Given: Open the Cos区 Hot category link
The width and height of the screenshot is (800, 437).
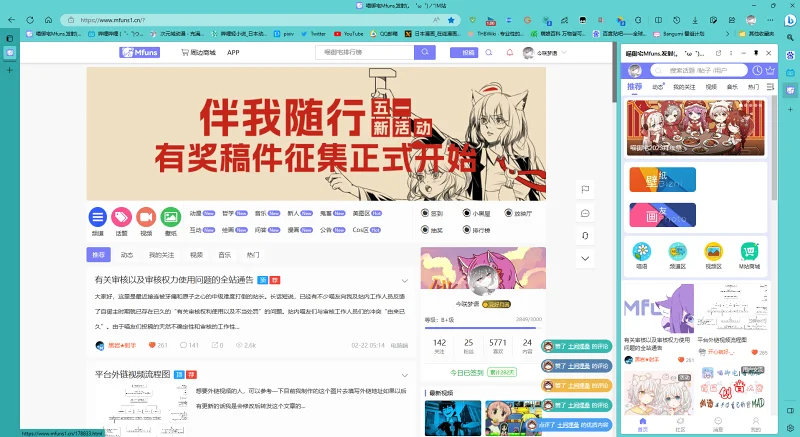Looking at the screenshot, I should click(x=367, y=230).
